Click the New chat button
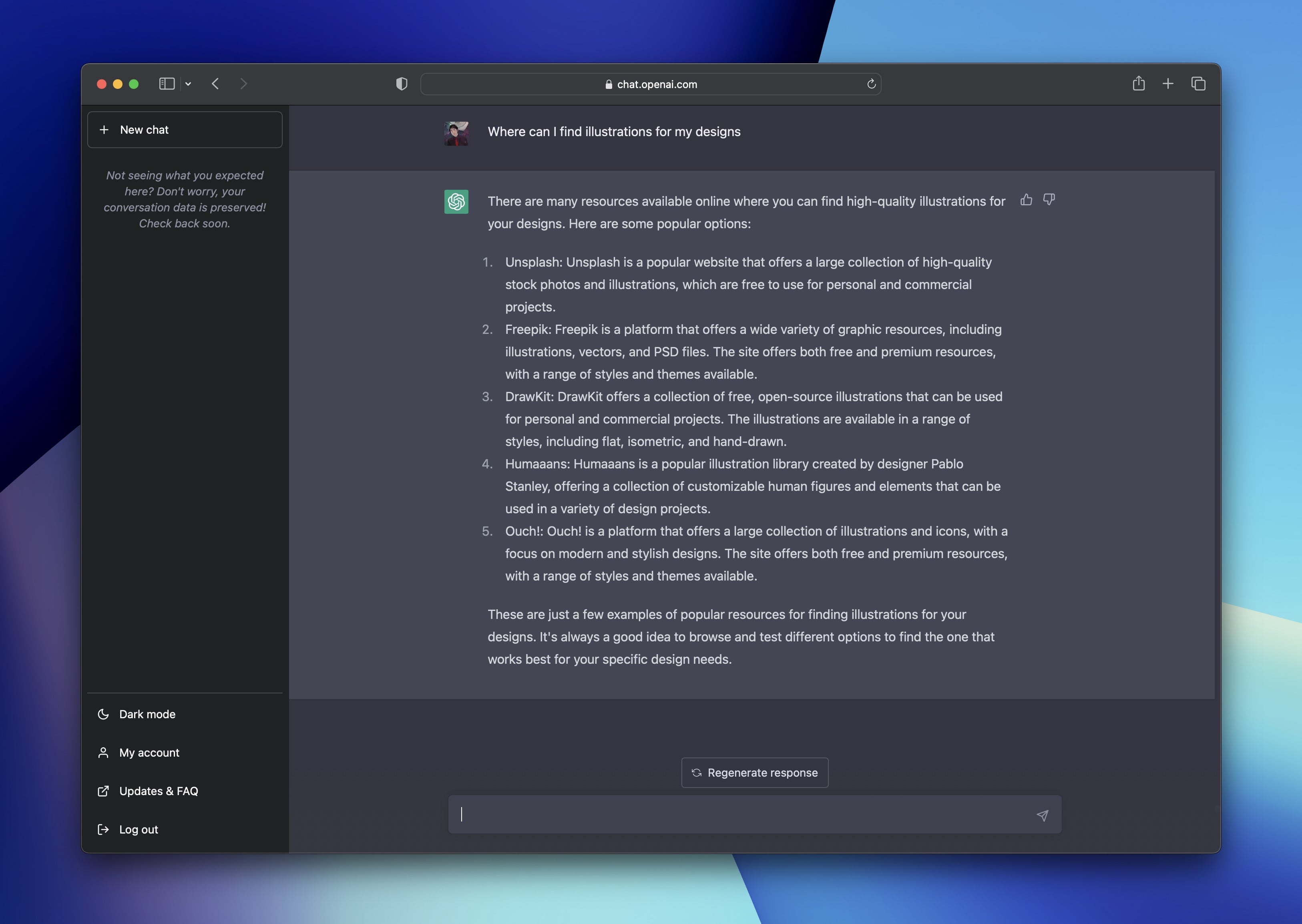The height and width of the screenshot is (924, 1302). (185, 130)
